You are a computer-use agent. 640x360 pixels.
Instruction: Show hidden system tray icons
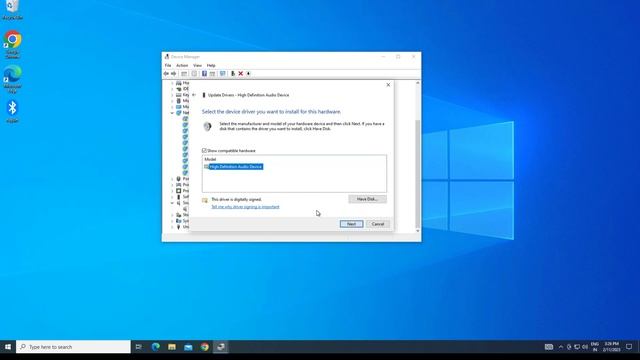click(561, 347)
